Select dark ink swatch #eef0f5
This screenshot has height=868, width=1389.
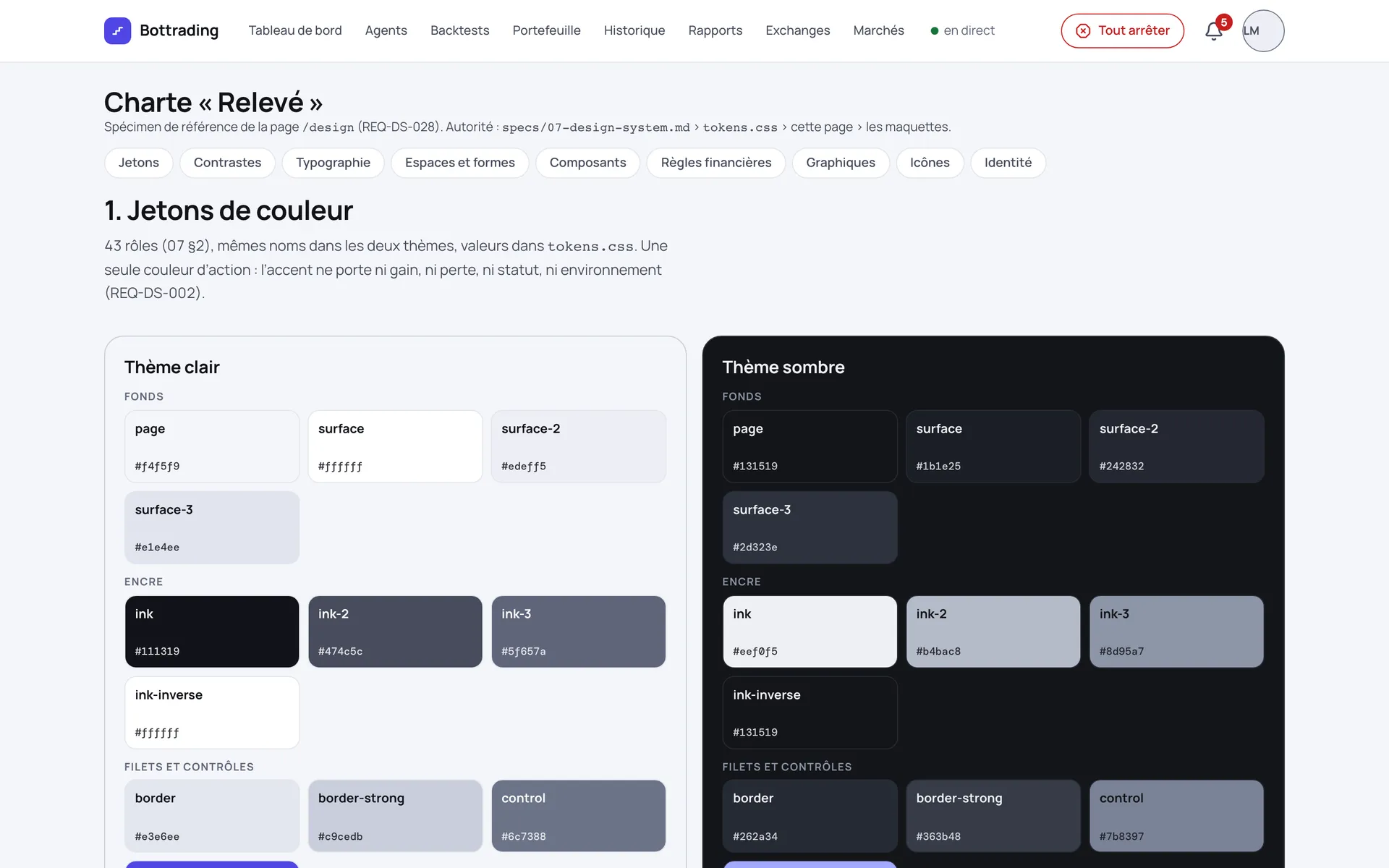click(810, 631)
